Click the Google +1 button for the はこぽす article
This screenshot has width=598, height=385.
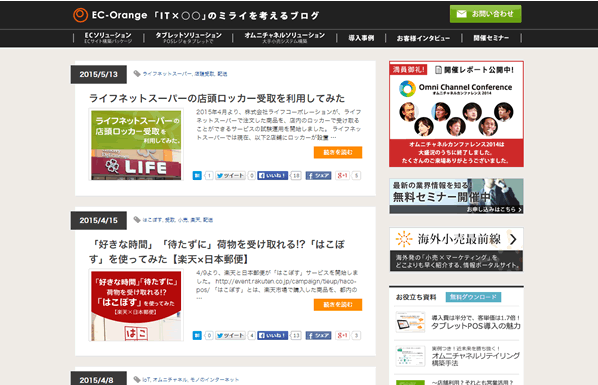(x=342, y=335)
